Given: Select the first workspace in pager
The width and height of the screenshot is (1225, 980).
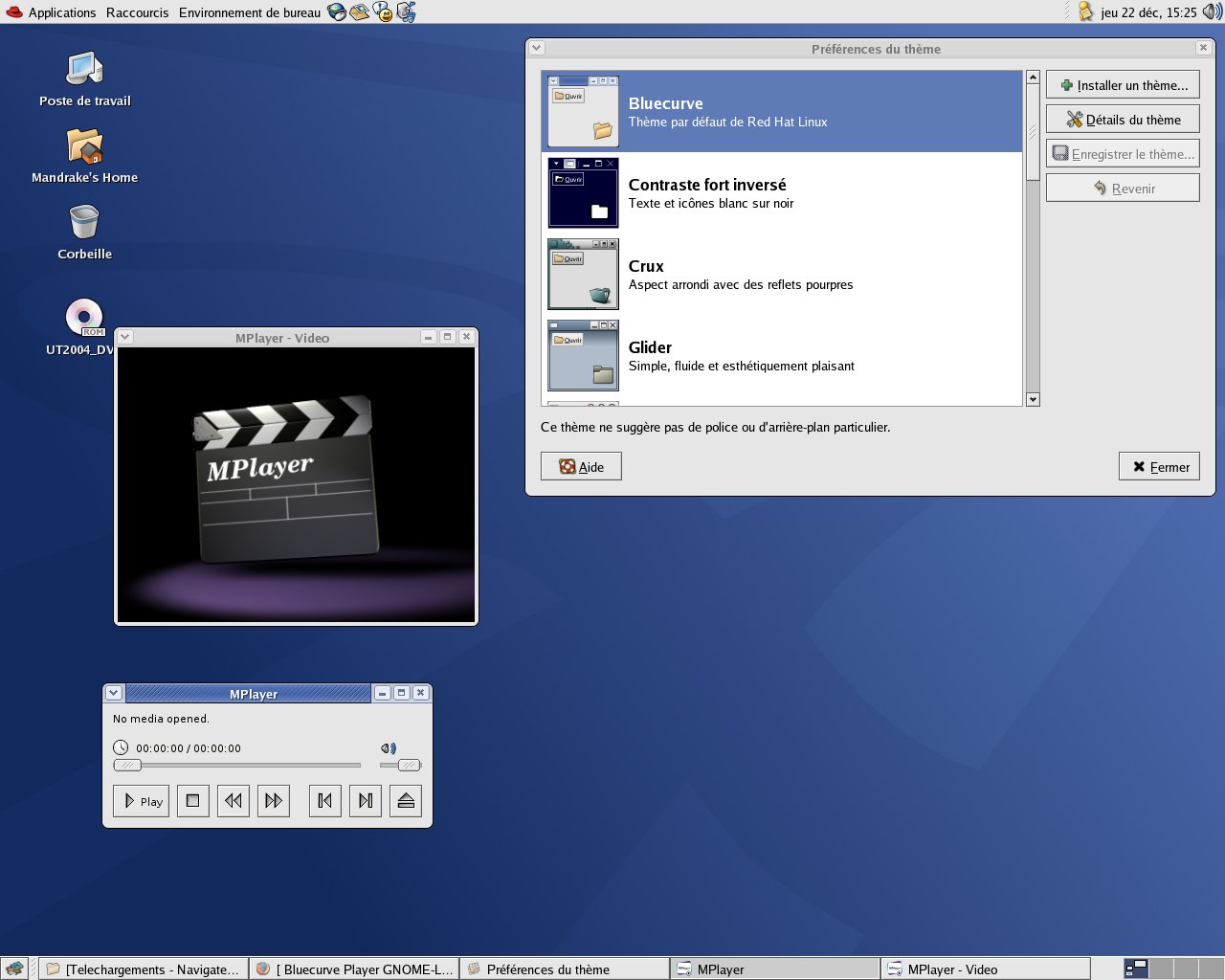Looking at the screenshot, I should (x=1136, y=969).
